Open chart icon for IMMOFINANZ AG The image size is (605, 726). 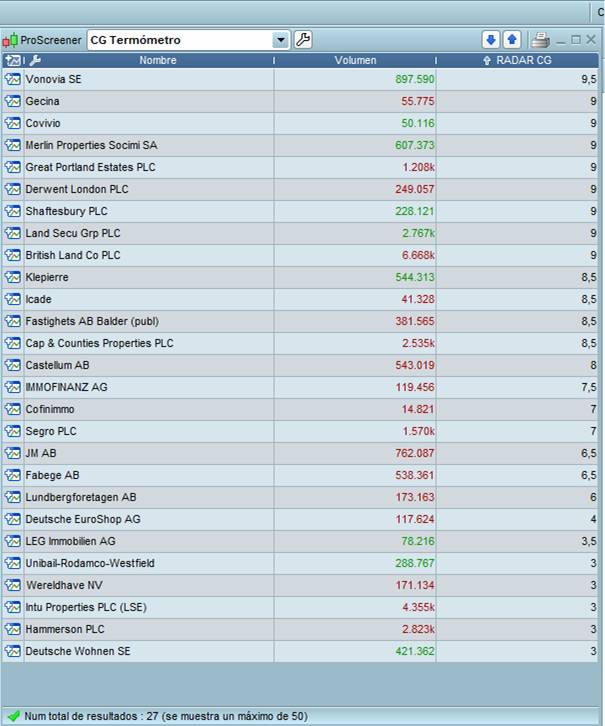click(x=13, y=387)
